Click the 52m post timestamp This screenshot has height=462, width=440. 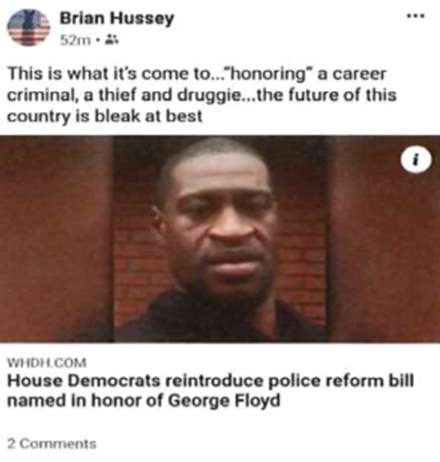75,40
